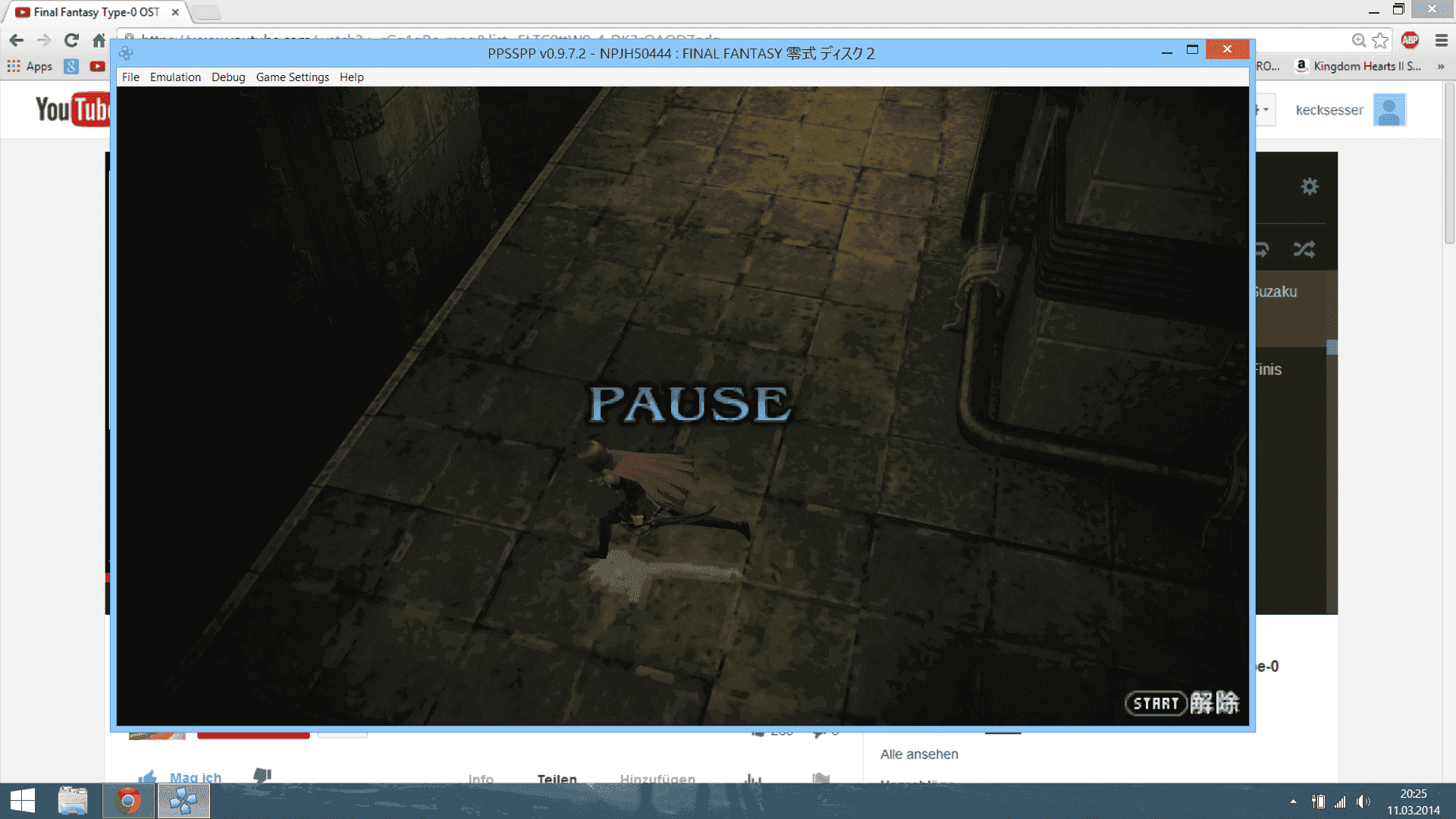Image resolution: width=1456 pixels, height=819 pixels.
Task: Toggle playlist shuffle on YouTube
Action: pyautogui.click(x=1304, y=249)
